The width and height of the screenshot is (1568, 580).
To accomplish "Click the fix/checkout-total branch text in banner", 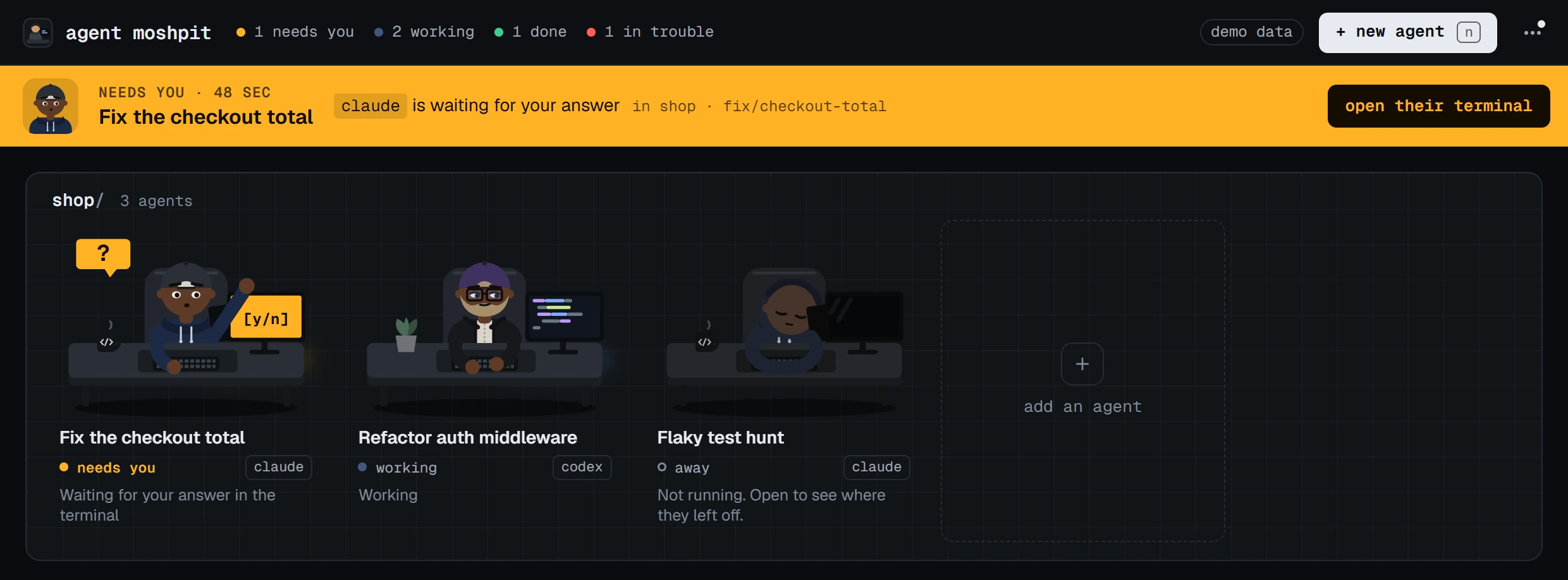I will 805,106.
